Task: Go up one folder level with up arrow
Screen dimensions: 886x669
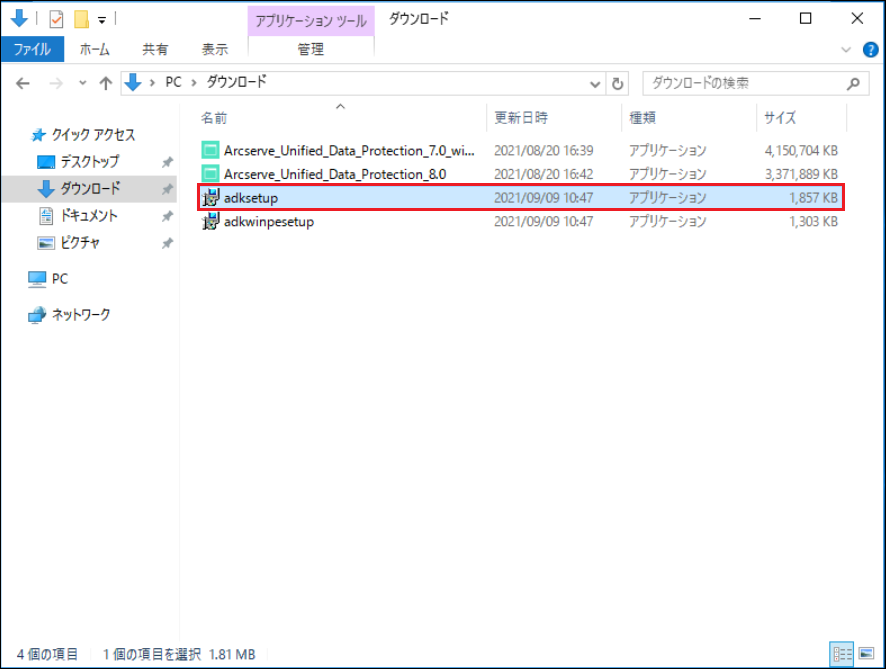Action: click(106, 84)
